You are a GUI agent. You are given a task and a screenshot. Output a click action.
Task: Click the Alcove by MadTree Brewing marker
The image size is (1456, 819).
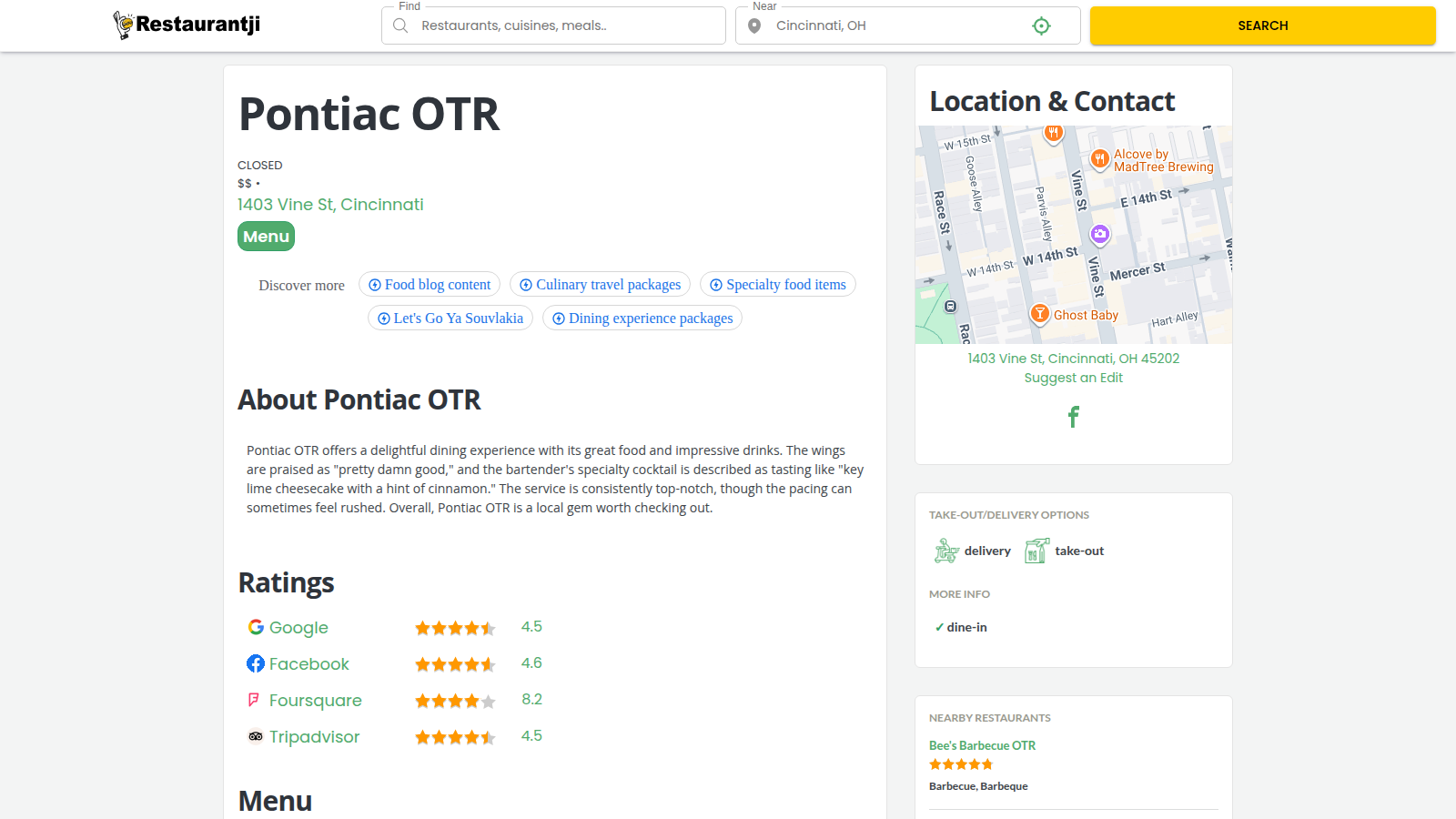coord(1099,159)
